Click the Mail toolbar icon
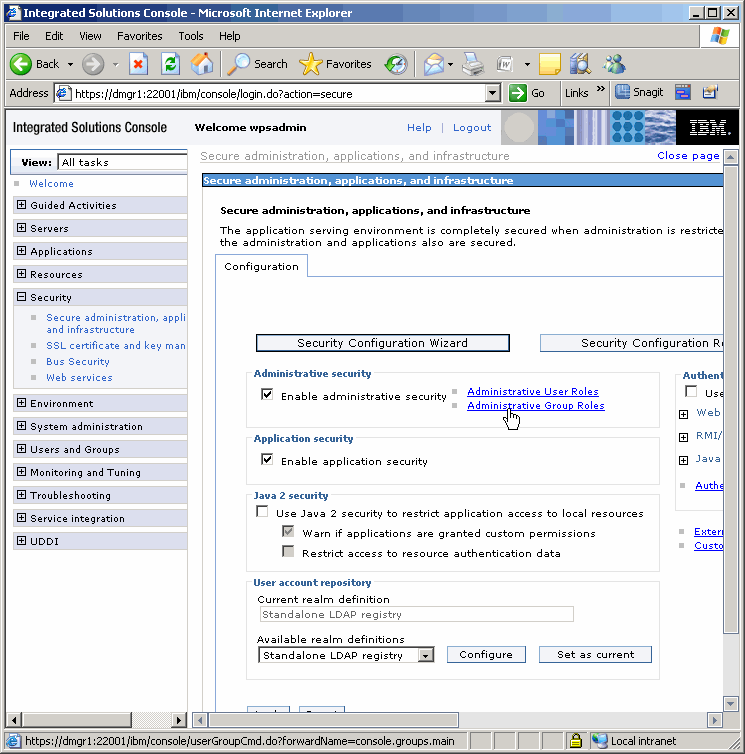Viewport: 745px width, 754px height. 434,64
